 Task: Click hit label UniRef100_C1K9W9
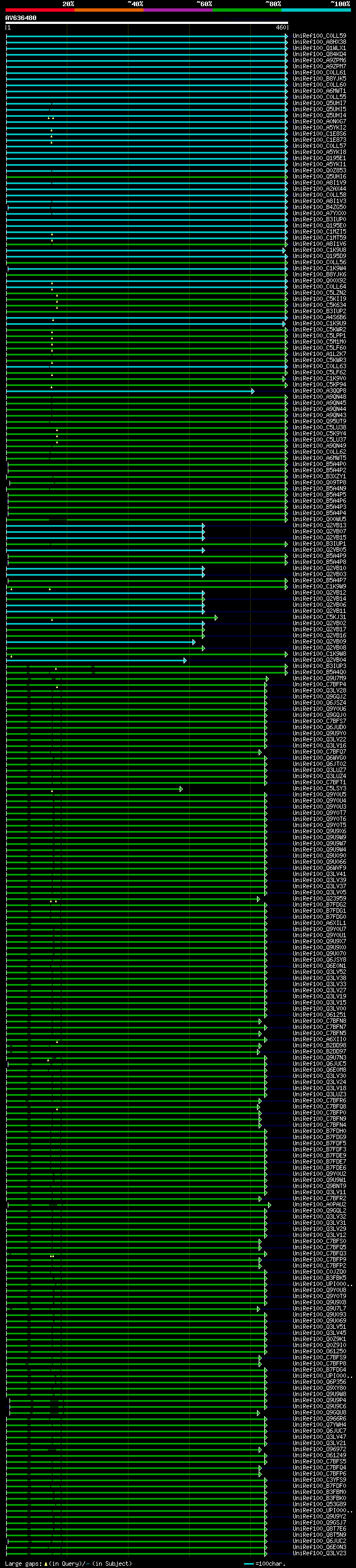click(x=319, y=587)
